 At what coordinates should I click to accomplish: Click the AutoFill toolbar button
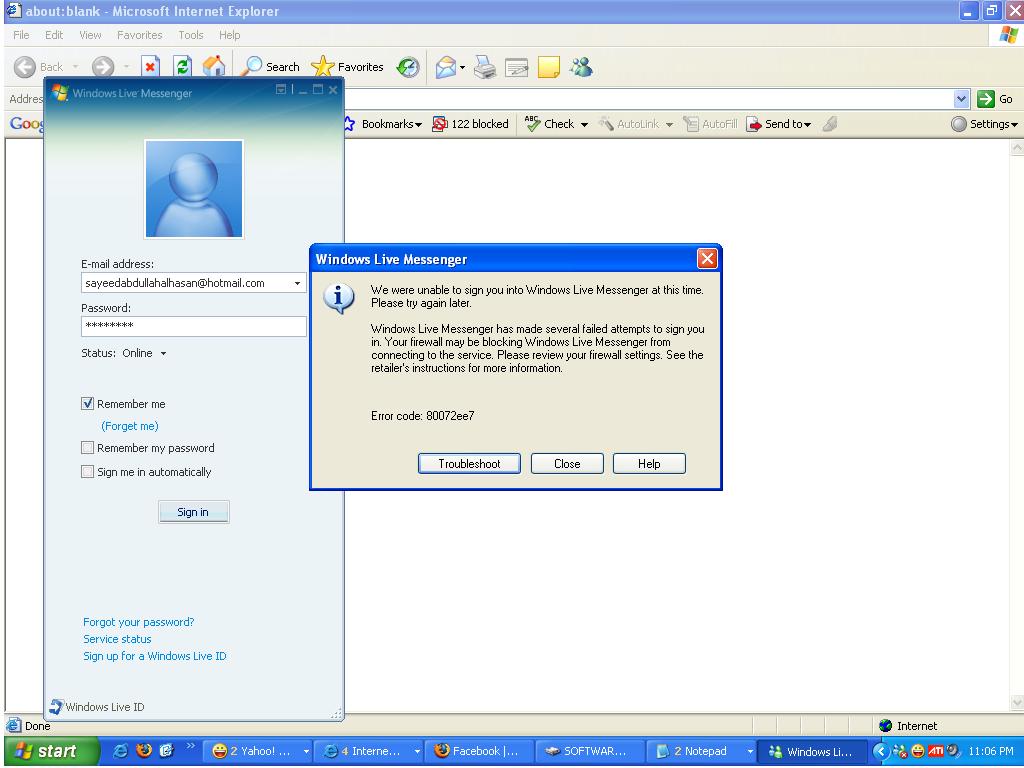(x=711, y=124)
